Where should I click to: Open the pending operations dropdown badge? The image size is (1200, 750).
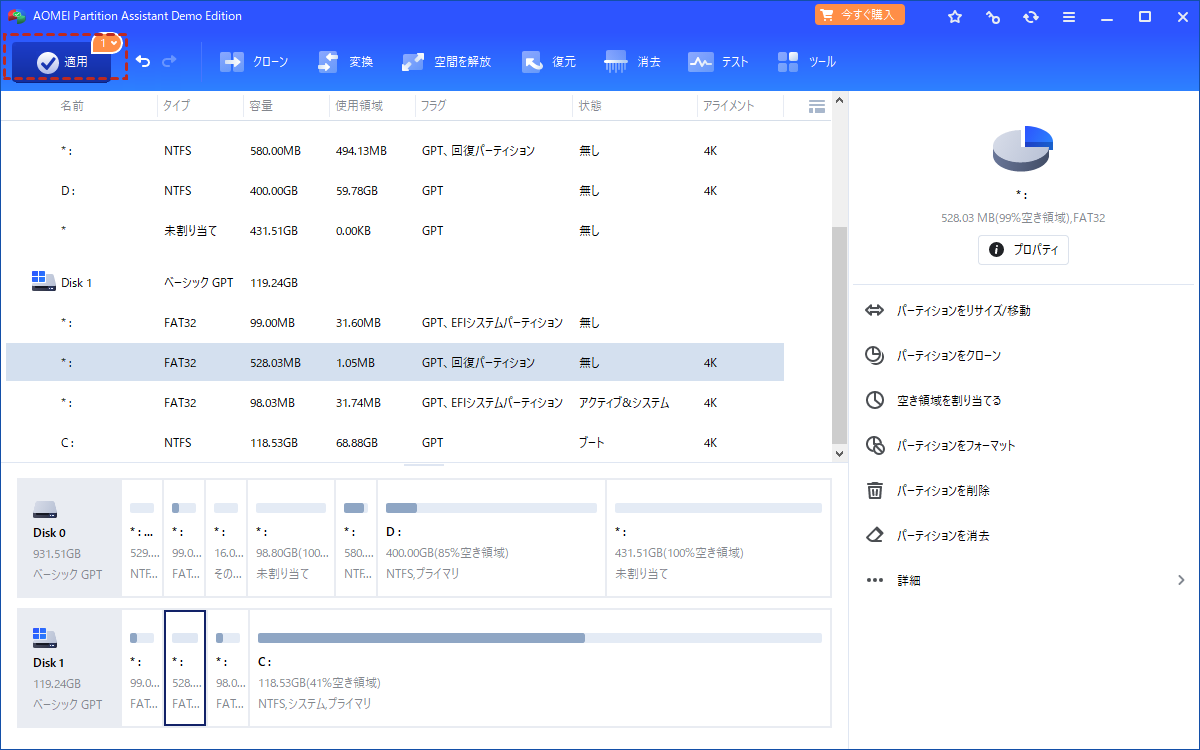tap(107, 43)
